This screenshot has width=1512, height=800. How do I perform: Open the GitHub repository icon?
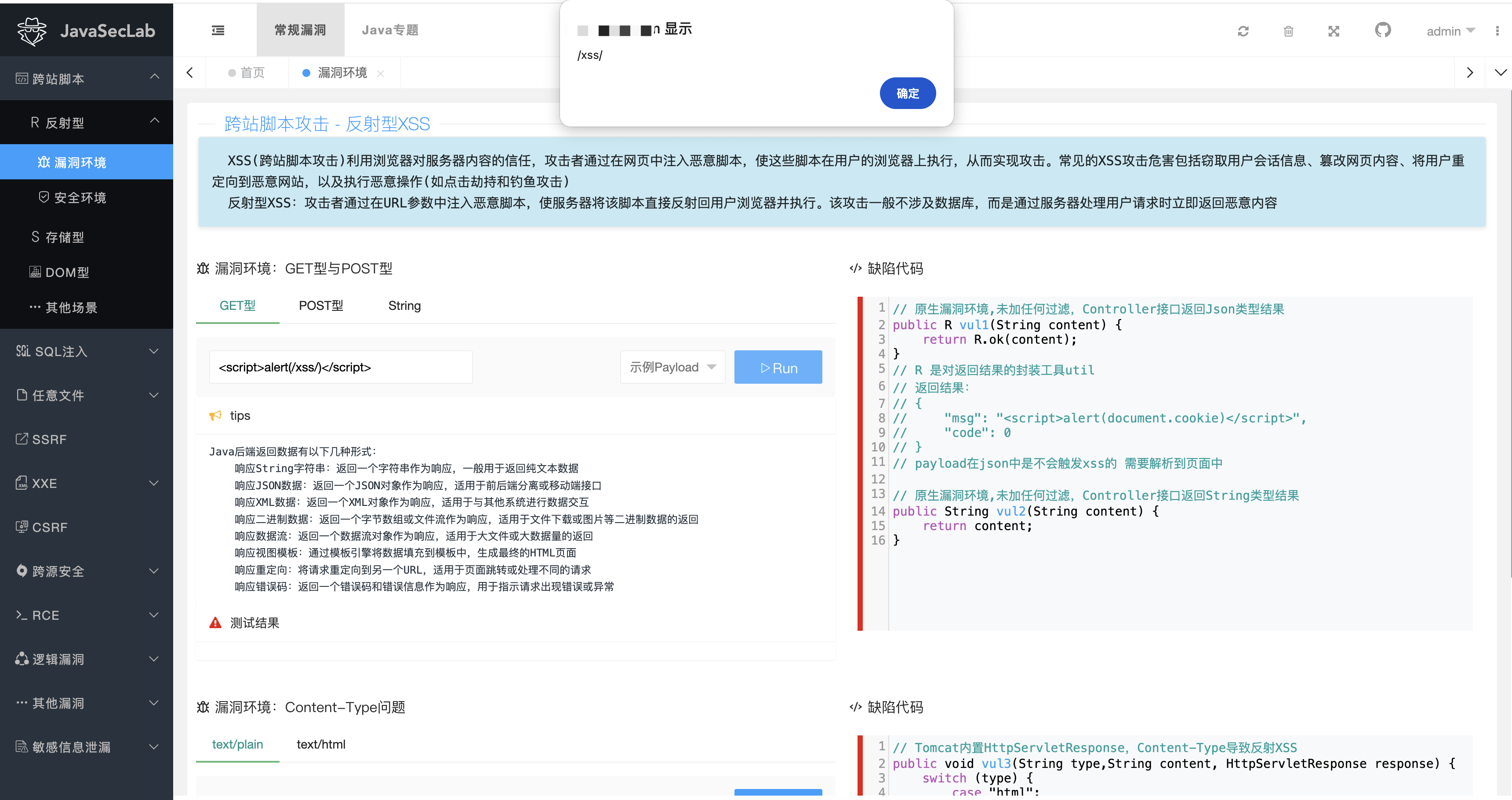click(1382, 30)
